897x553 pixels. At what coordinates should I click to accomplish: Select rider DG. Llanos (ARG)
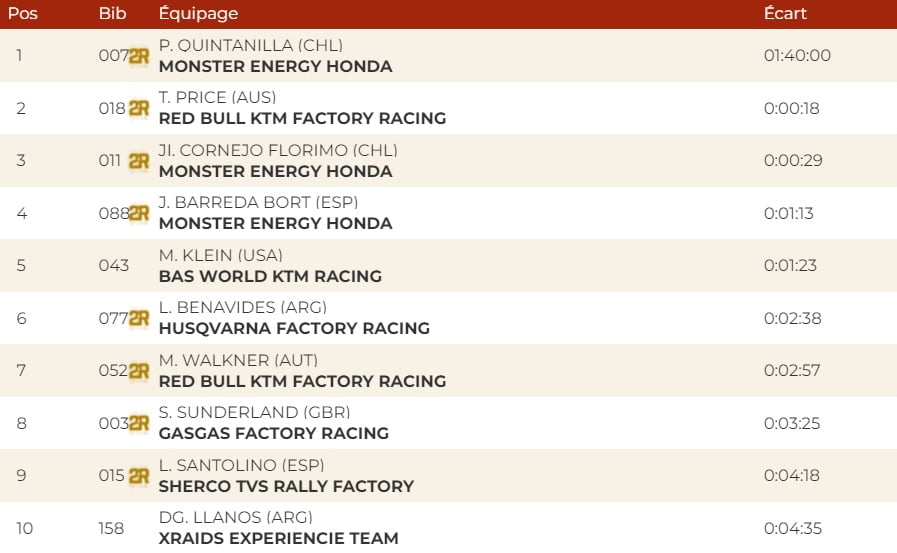coord(236,517)
